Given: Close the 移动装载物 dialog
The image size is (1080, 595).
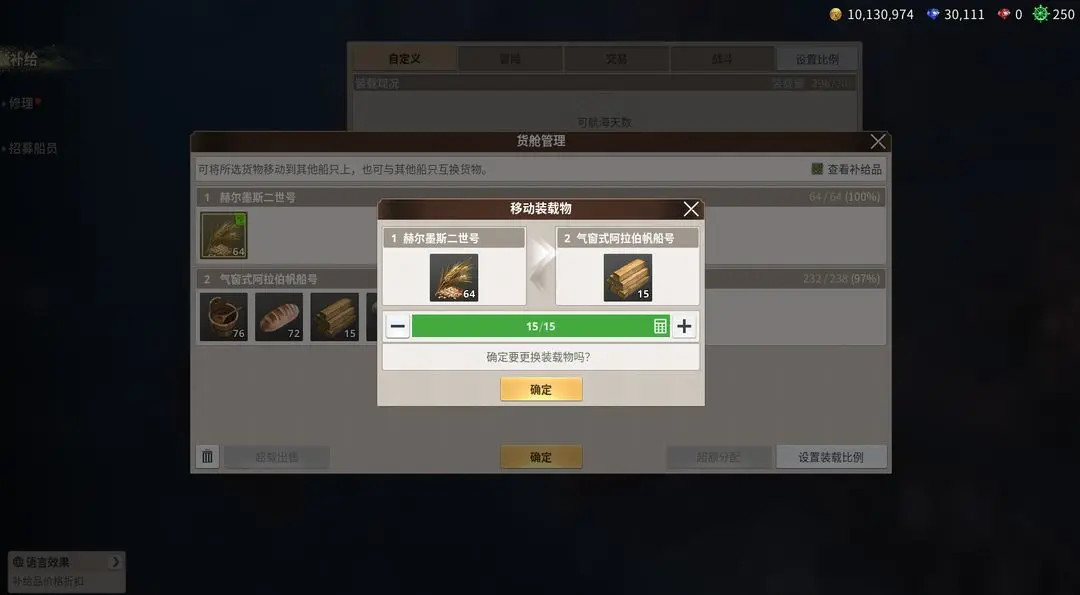Looking at the screenshot, I should [691, 209].
